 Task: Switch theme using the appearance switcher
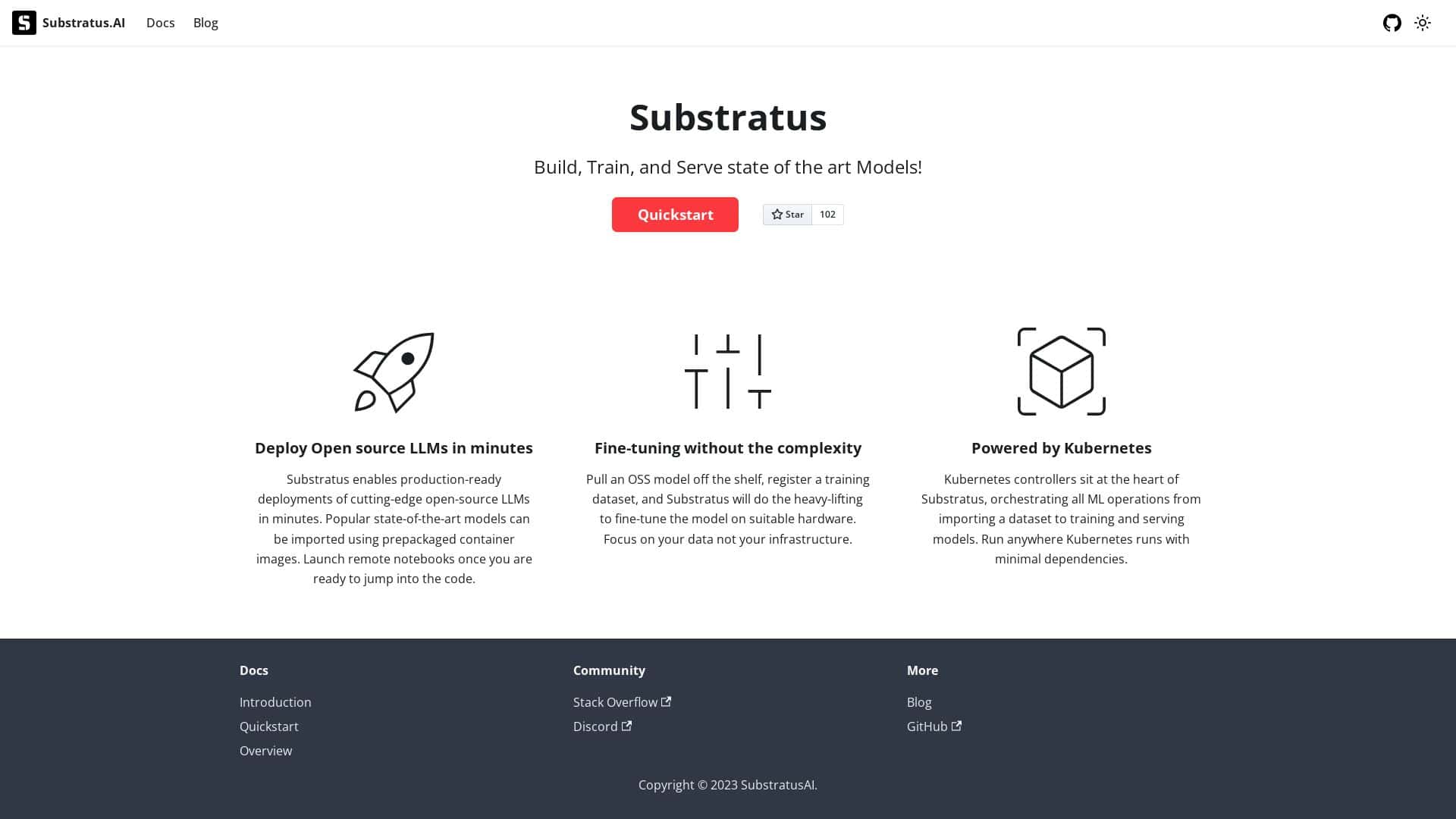click(1423, 23)
